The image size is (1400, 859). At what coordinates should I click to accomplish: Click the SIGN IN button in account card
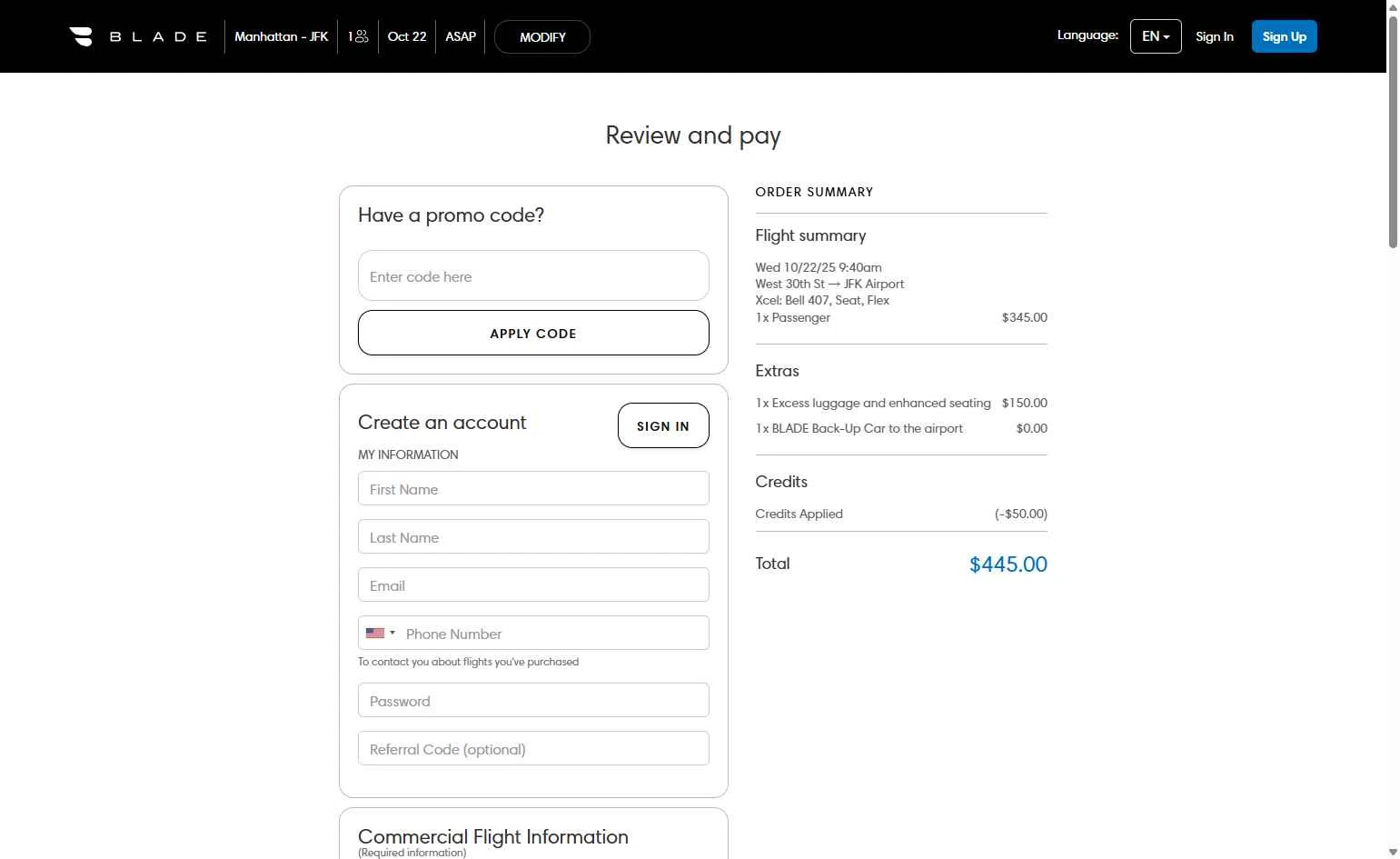pos(663,425)
